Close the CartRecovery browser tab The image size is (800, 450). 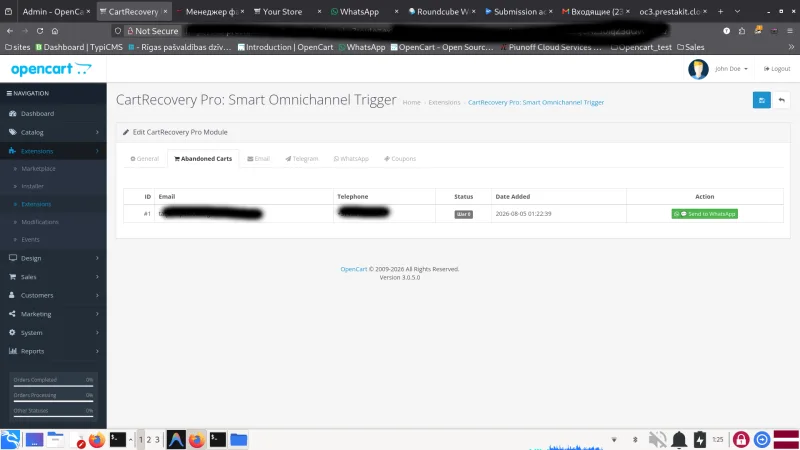[165, 11]
